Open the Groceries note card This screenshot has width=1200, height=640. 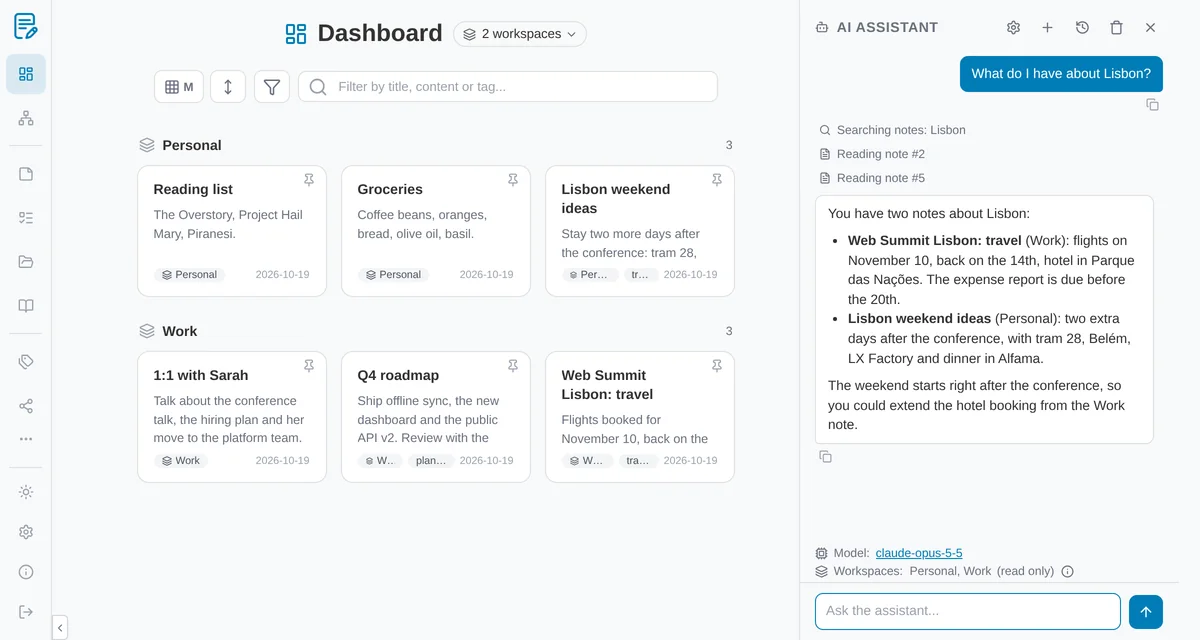436,231
